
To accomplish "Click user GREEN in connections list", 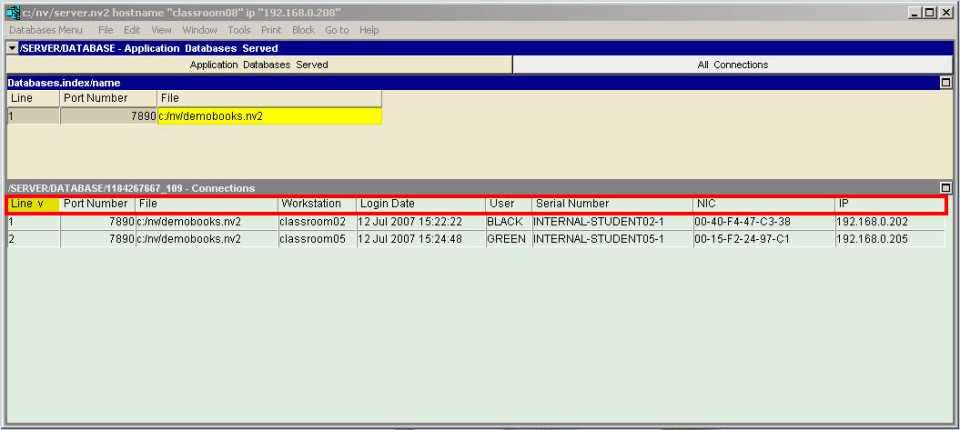I will 506,239.
